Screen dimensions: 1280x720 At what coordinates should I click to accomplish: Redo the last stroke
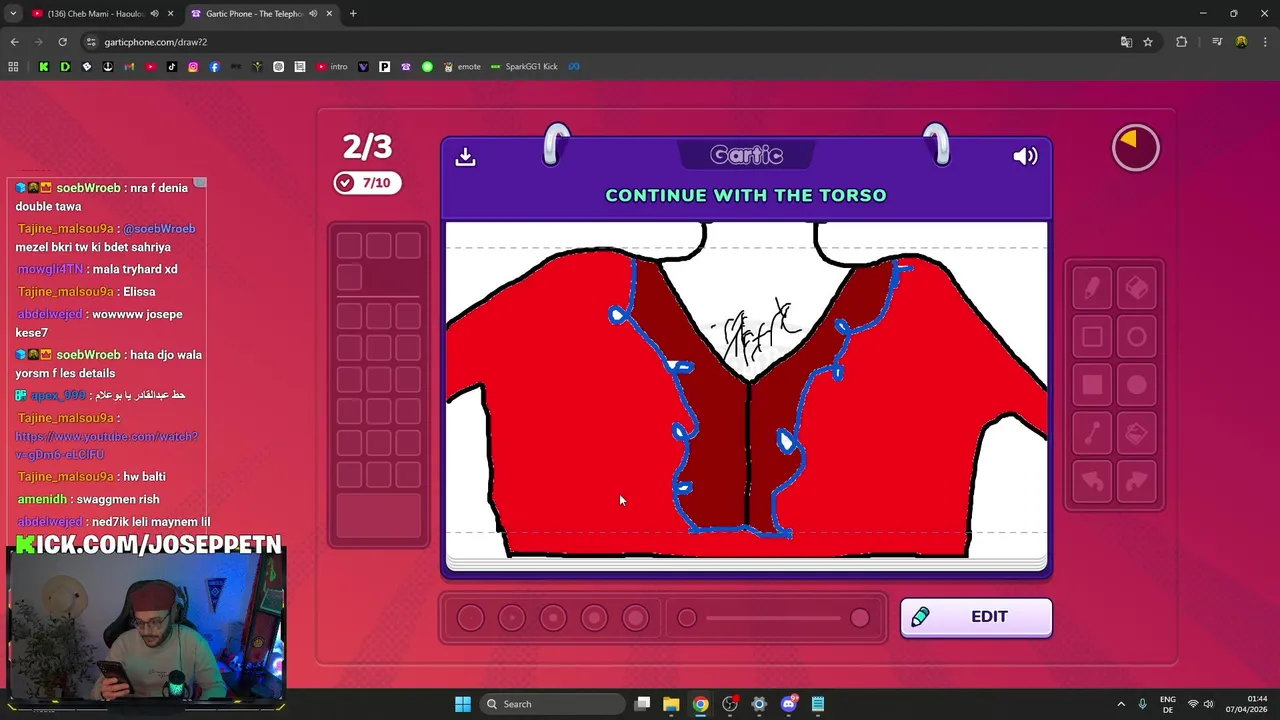tap(1137, 482)
